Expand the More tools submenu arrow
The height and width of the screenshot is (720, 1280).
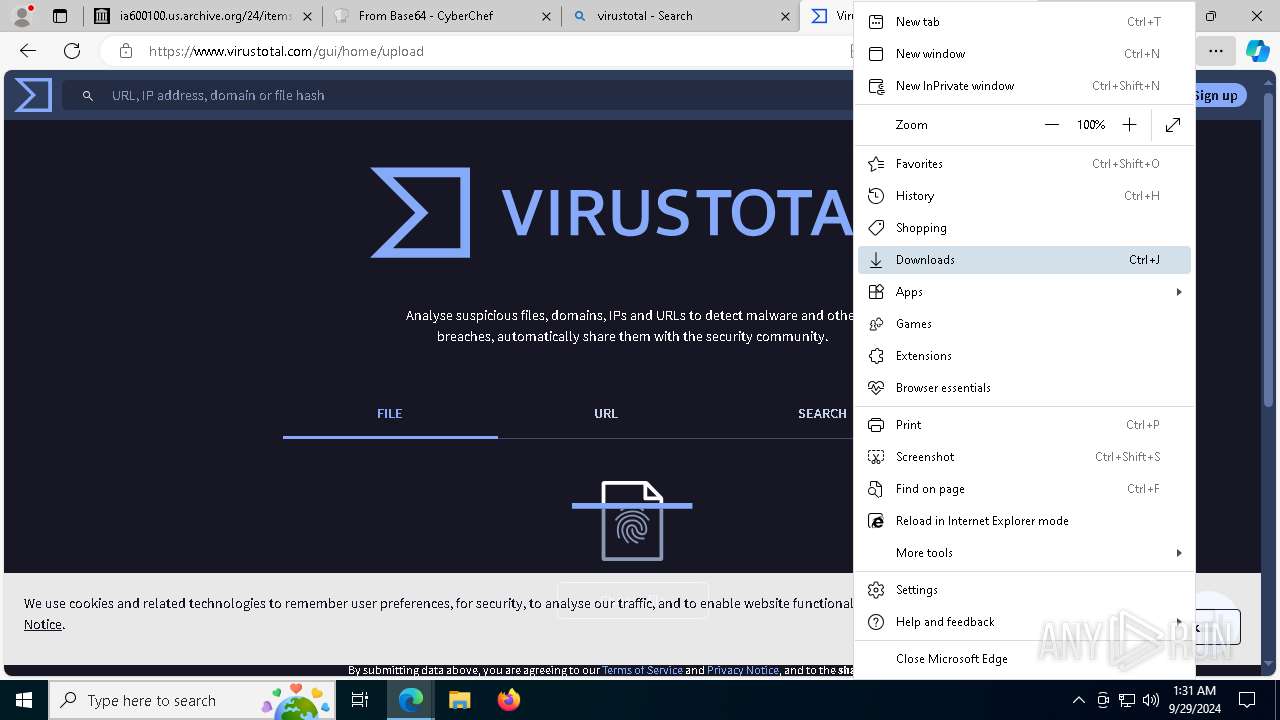click(1179, 553)
